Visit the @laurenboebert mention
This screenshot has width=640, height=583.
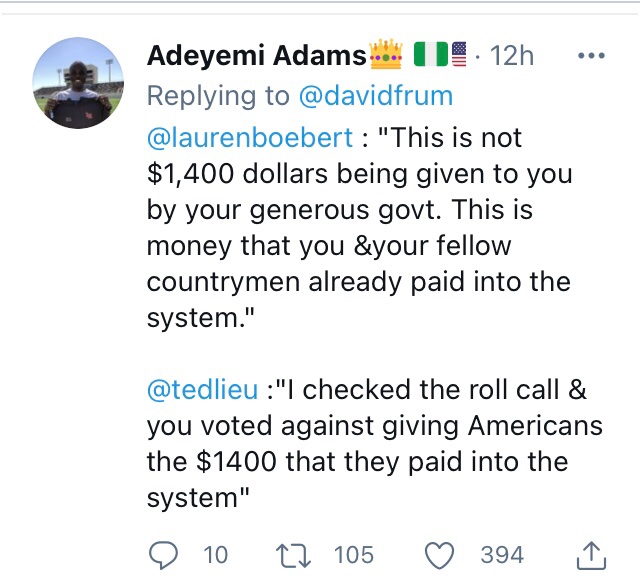tap(256, 136)
